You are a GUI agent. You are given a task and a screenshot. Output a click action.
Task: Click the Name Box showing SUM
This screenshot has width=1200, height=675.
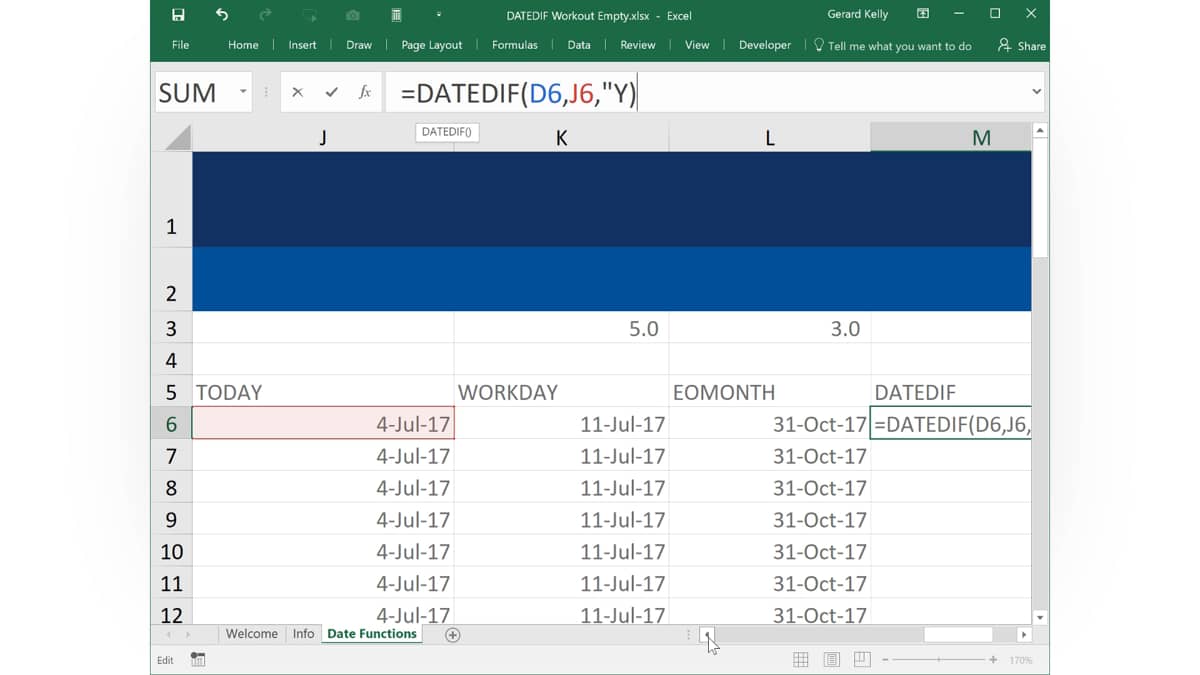click(x=195, y=92)
